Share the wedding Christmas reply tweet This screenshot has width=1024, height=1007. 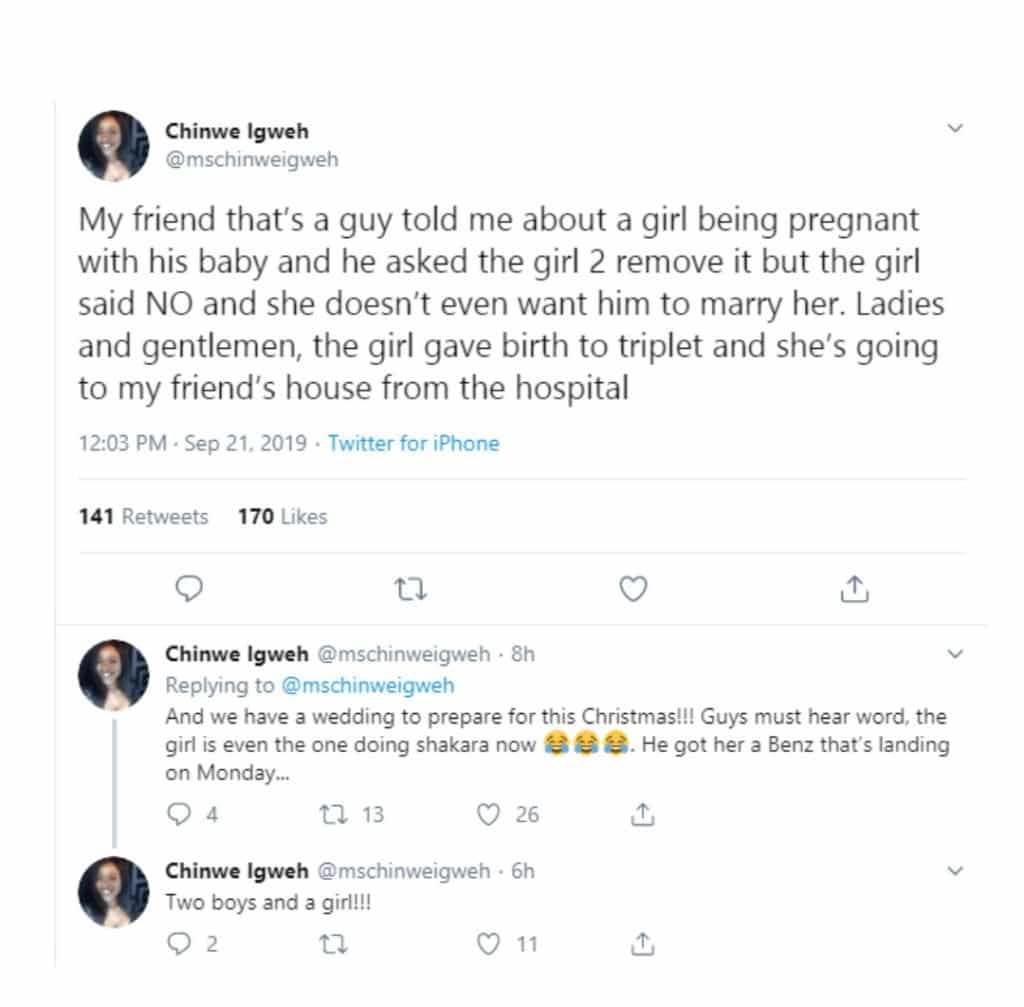[x=645, y=815]
